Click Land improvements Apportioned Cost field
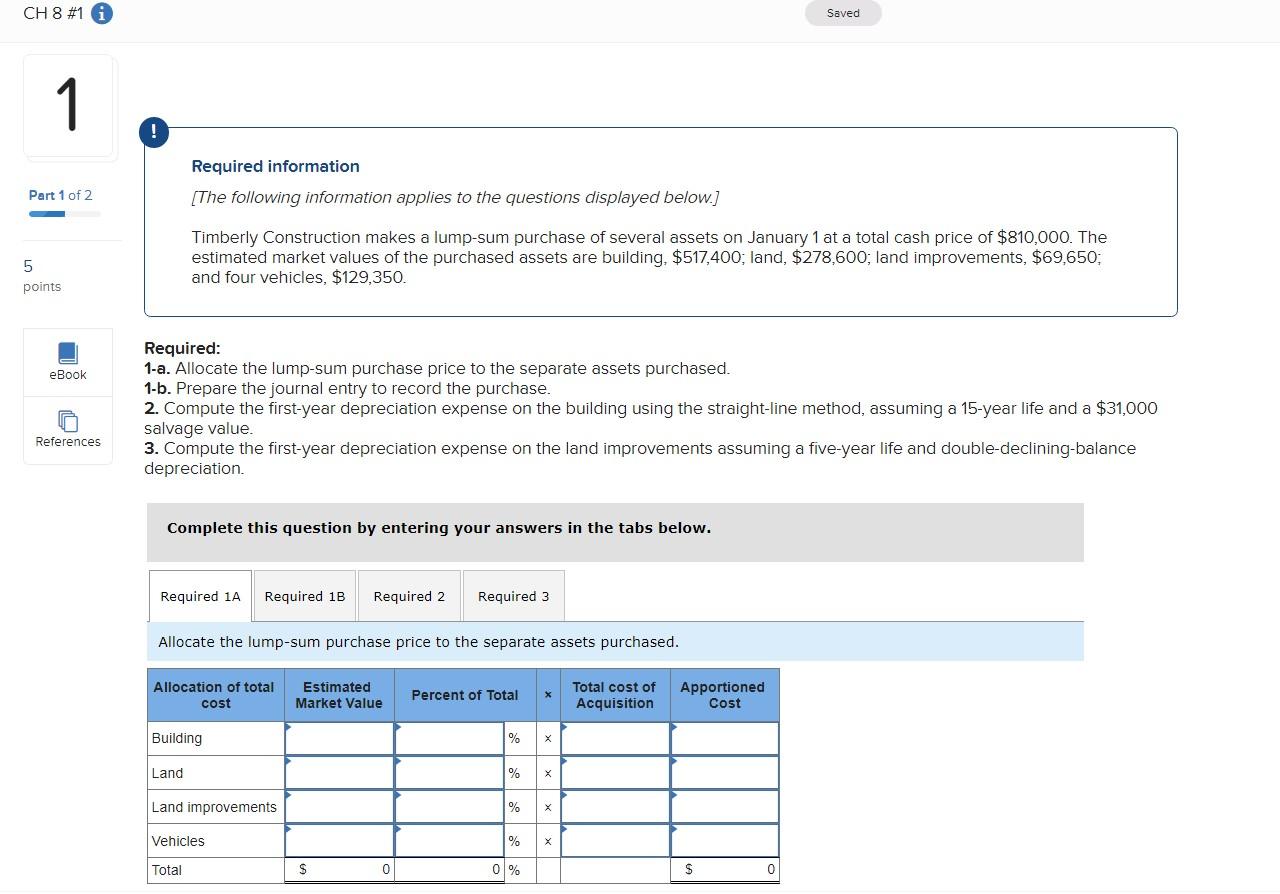Viewport: 1280px width, 894px height. click(x=725, y=807)
